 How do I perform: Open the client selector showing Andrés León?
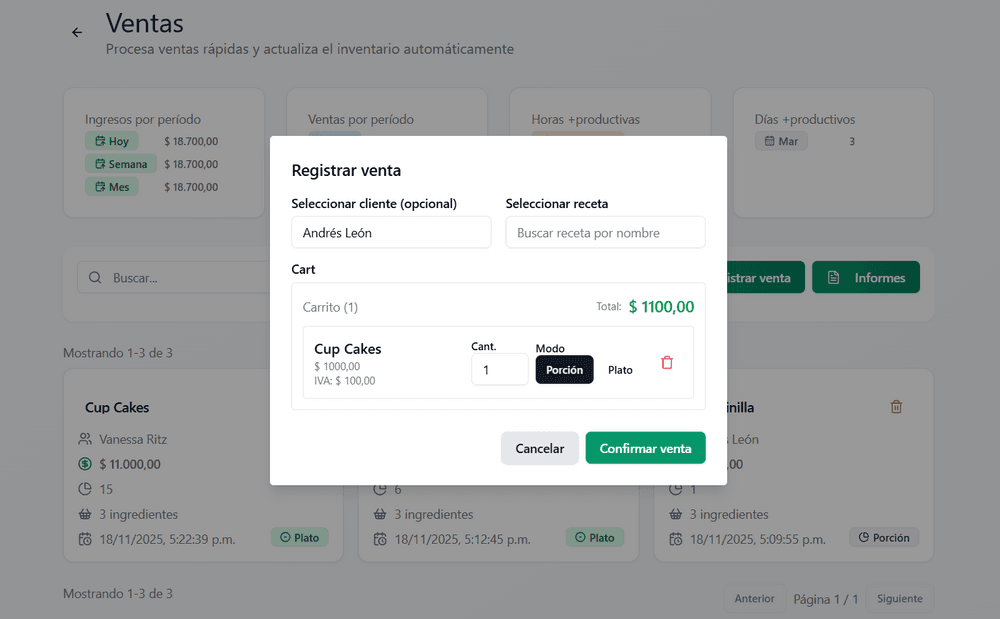click(391, 233)
